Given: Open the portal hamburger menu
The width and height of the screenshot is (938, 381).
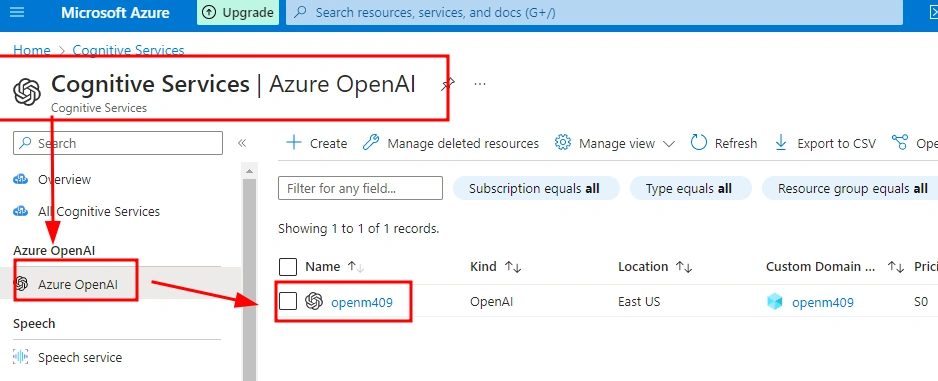Looking at the screenshot, I should (17, 12).
